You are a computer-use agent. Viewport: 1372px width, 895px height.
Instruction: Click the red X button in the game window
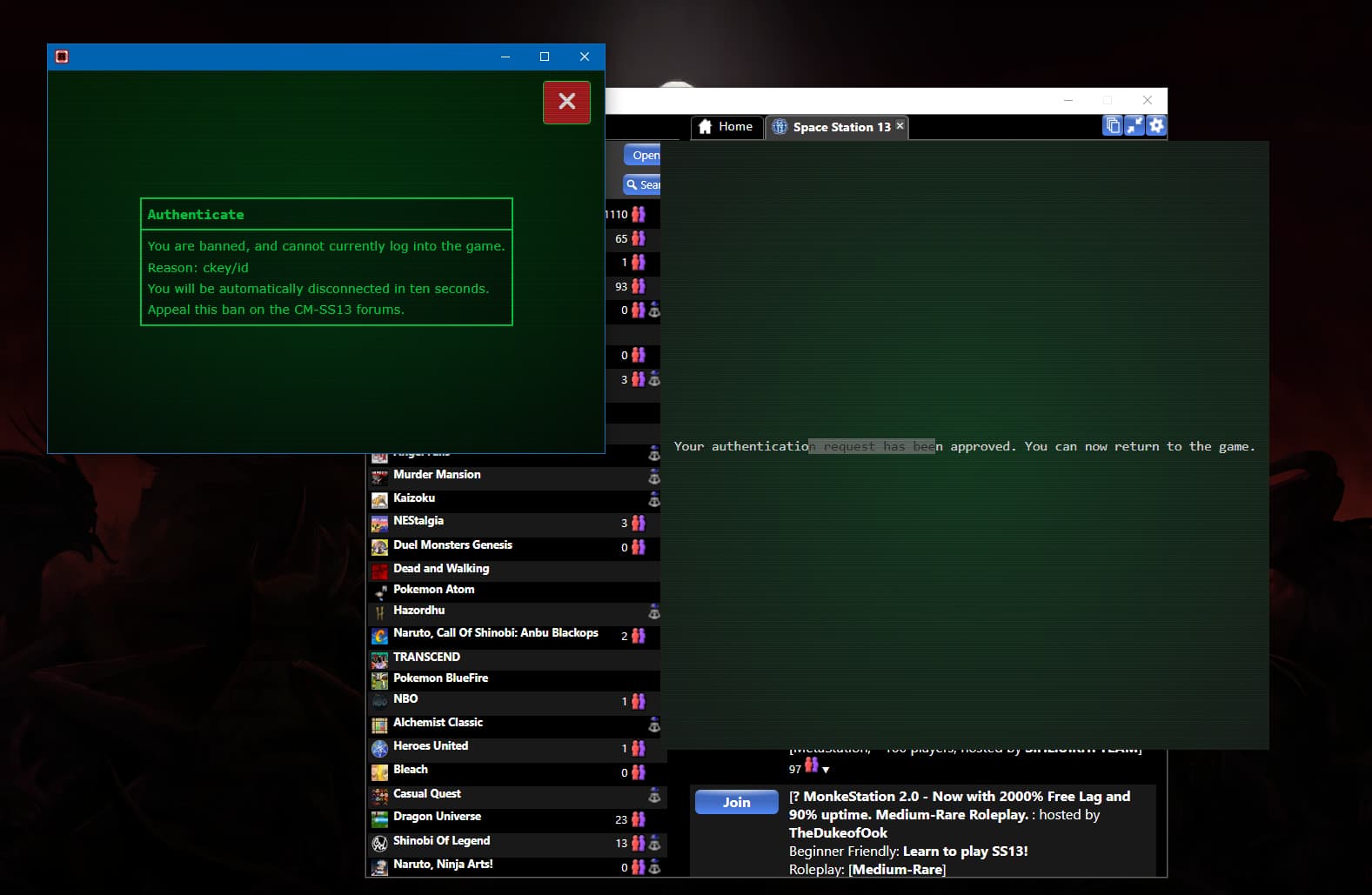click(x=566, y=102)
